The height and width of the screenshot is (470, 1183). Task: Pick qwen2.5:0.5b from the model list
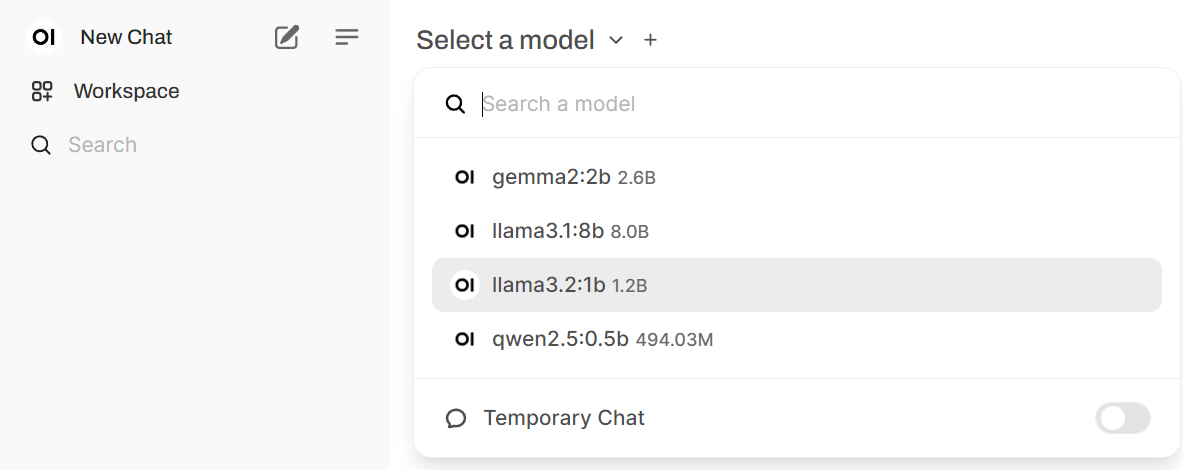pyautogui.click(x=560, y=339)
